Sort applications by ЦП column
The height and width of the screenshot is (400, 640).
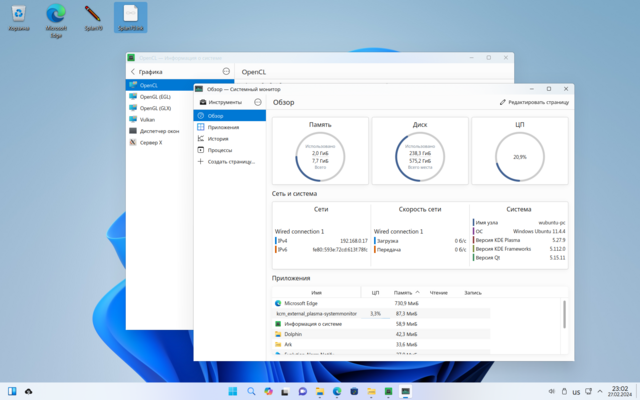click(x=375, y=293)
